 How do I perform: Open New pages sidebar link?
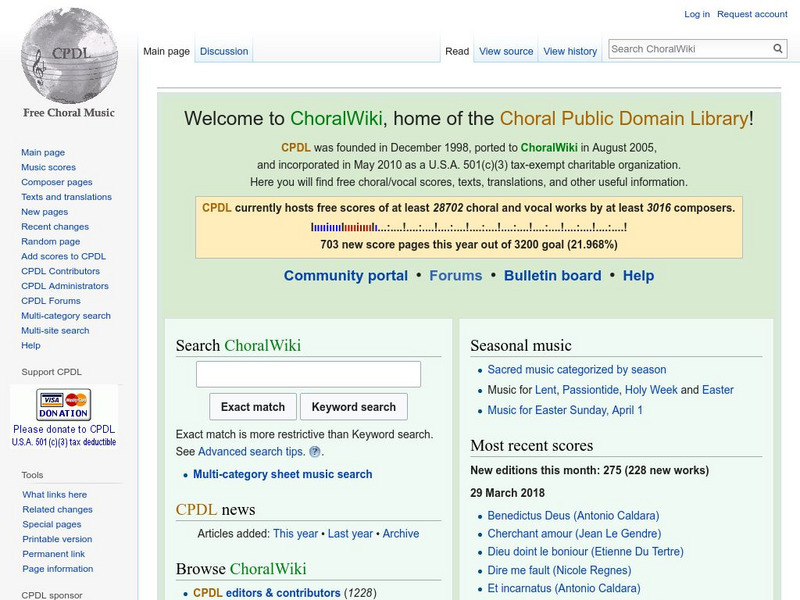click(44, 211)
